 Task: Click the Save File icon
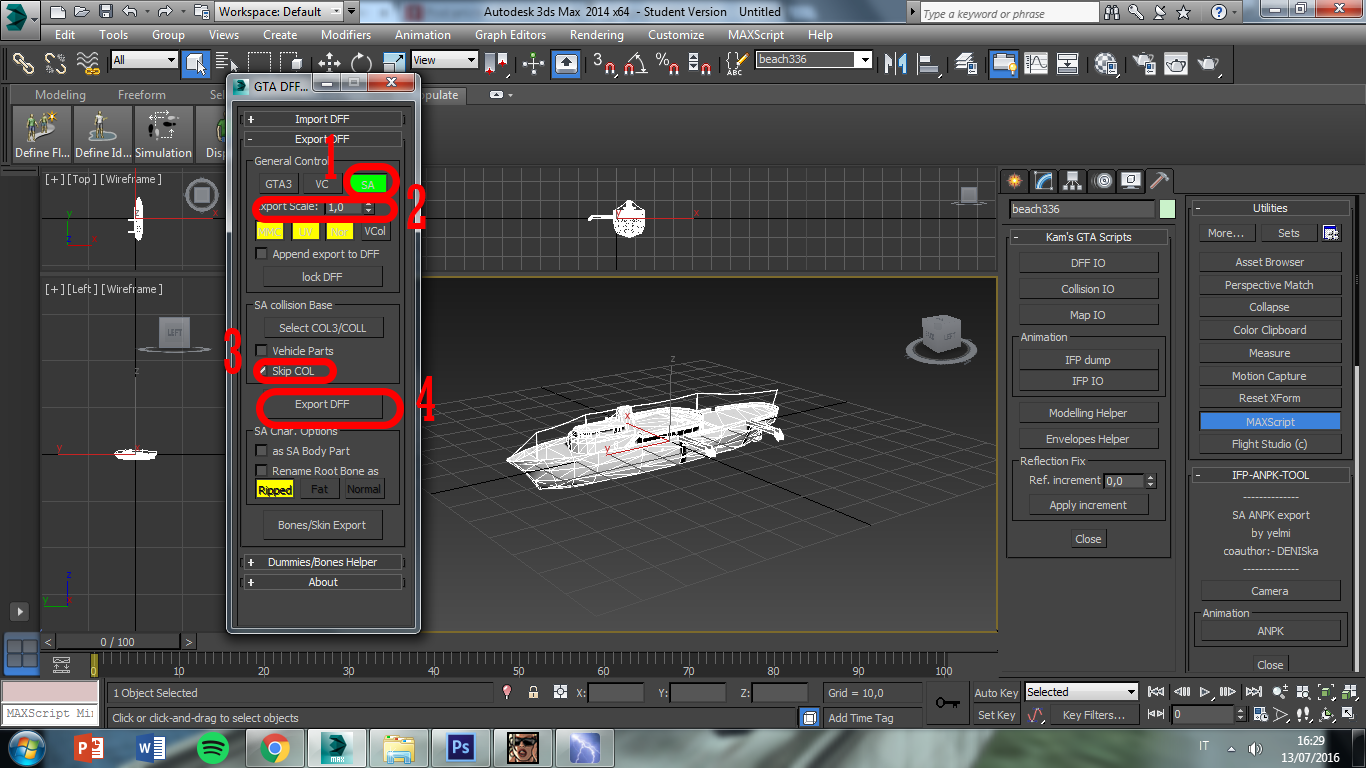coord(106,12)
